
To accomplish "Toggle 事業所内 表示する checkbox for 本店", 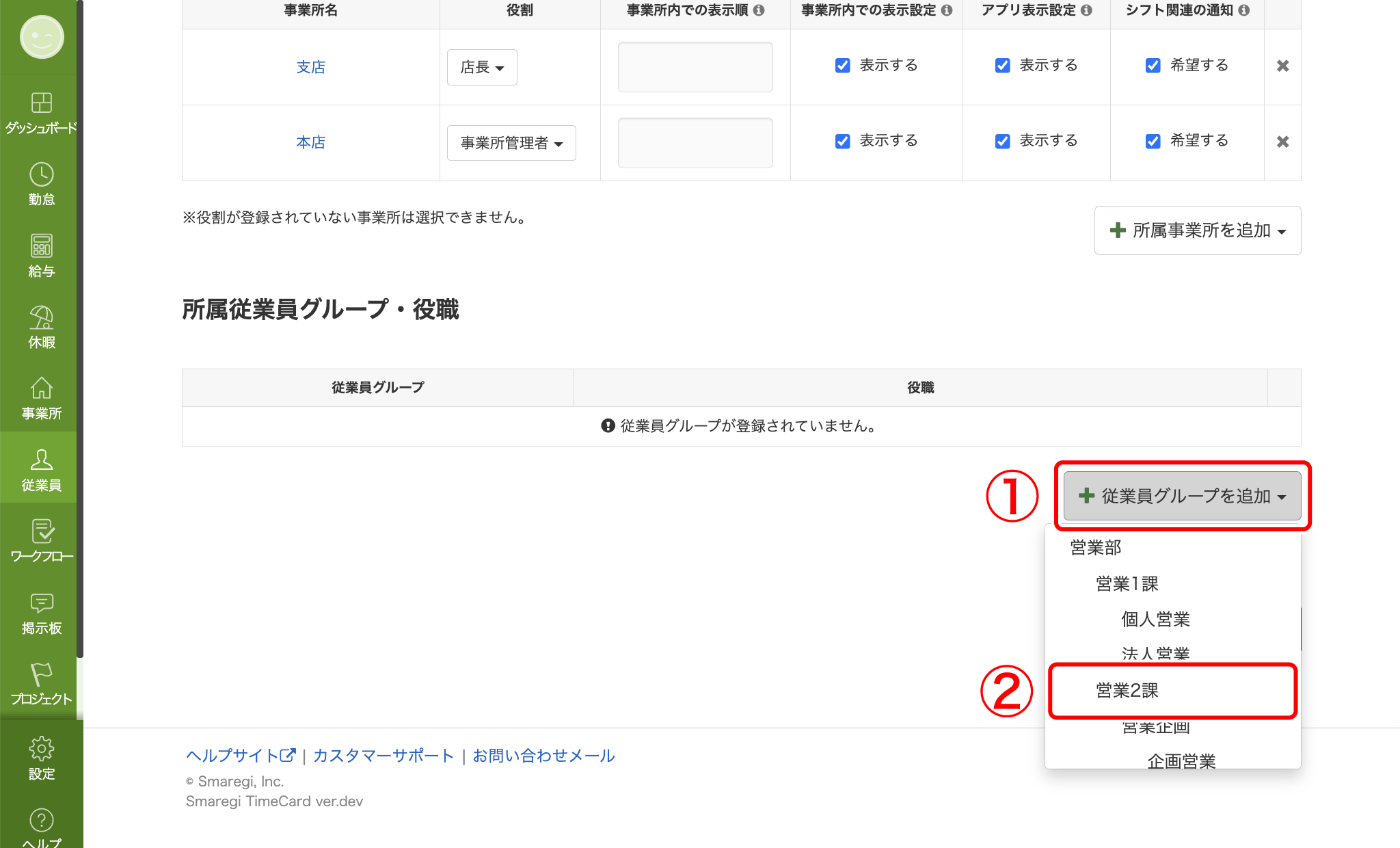I will click(x=843, y=141).
